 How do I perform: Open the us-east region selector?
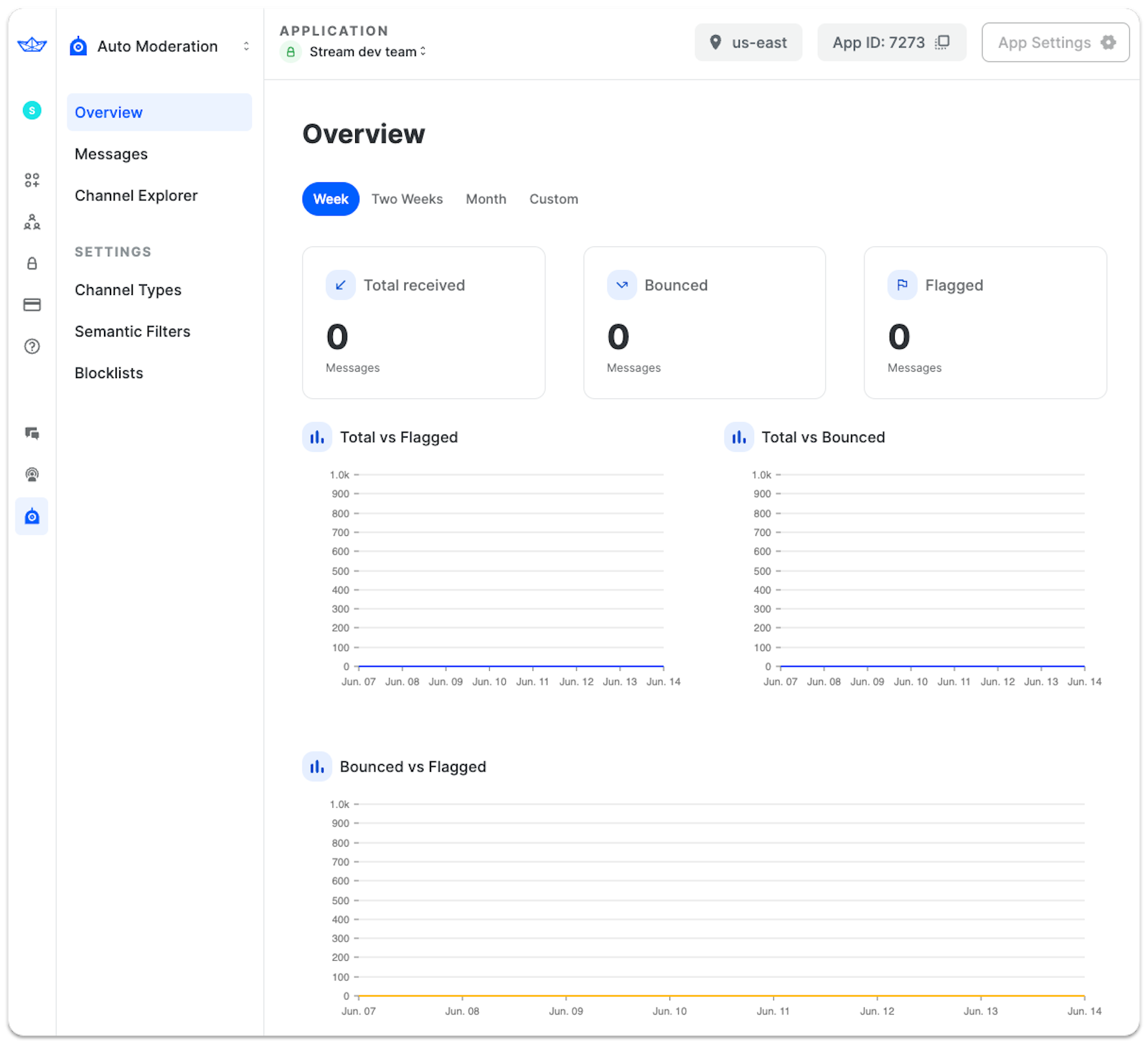tap(748, 42)
